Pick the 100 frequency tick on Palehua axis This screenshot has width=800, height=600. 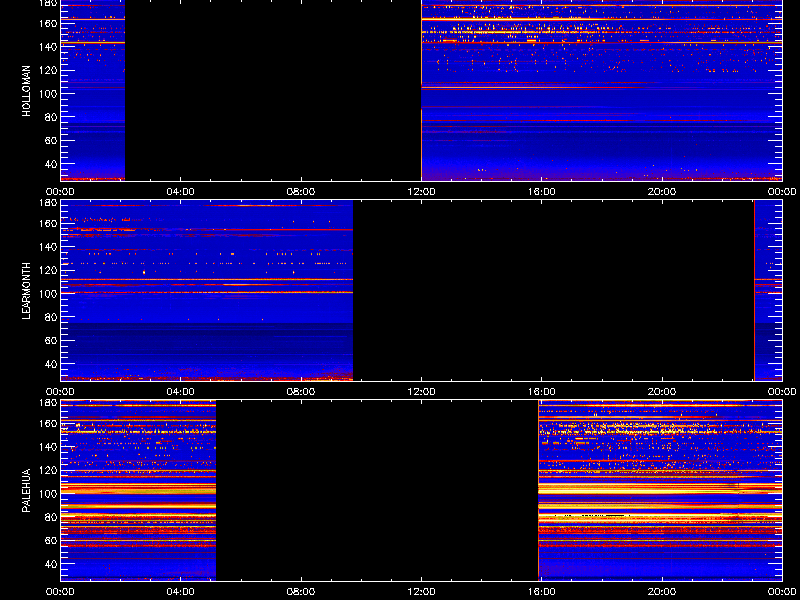(49, 494)
